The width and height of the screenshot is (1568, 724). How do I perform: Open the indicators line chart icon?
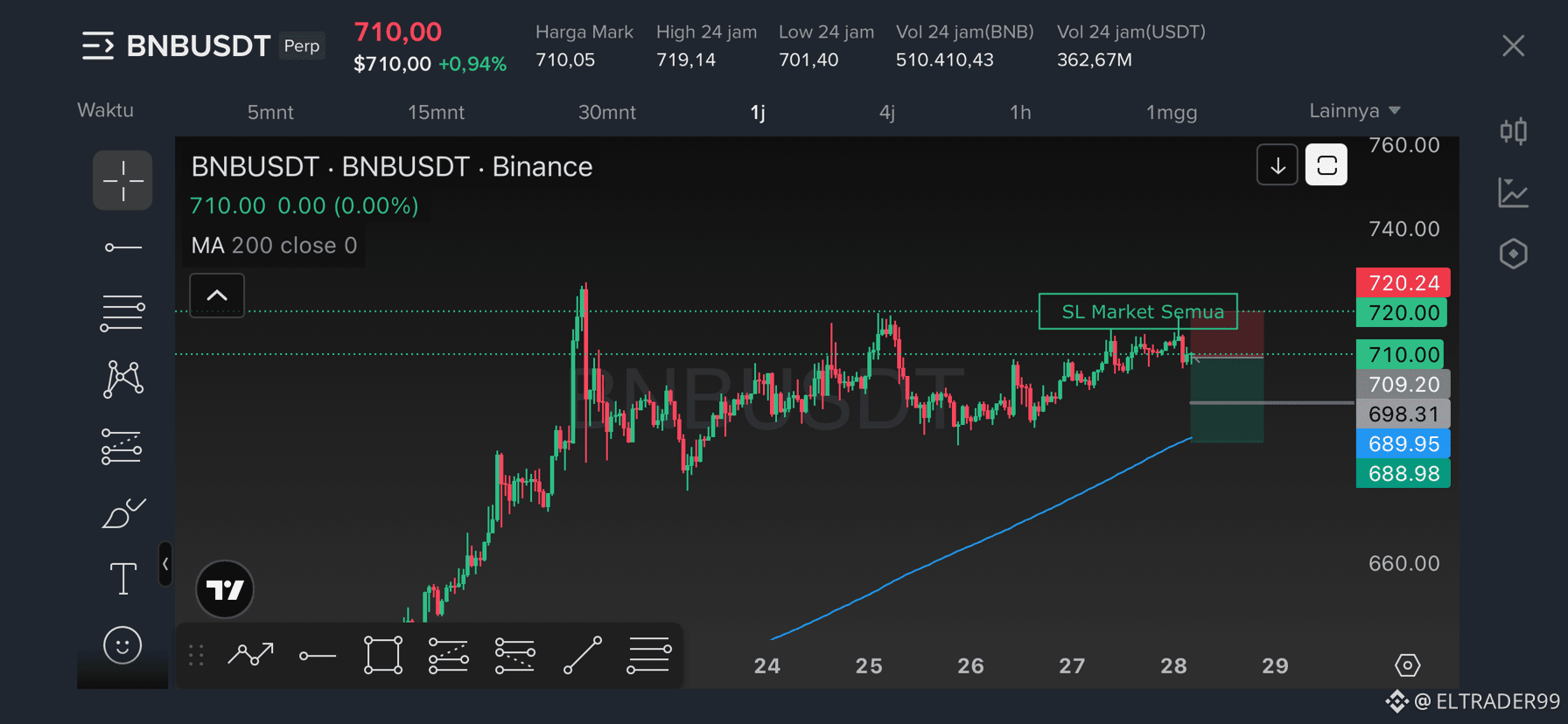click(1513, 192)
